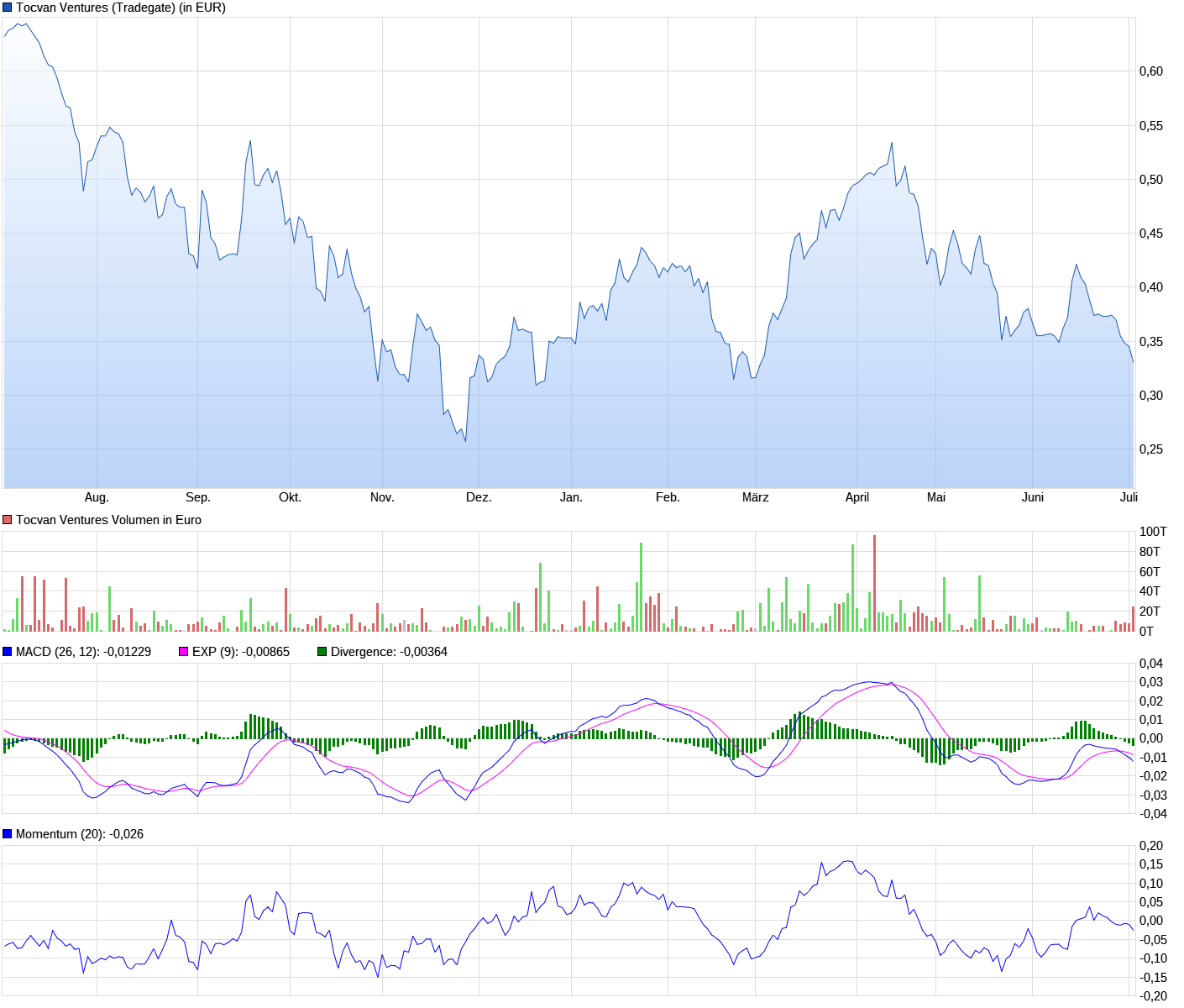Click the 60T volume axis value
The width and height of the screenshot is (1184, 1008).
pyautogui.click(x=1150, y=572)
